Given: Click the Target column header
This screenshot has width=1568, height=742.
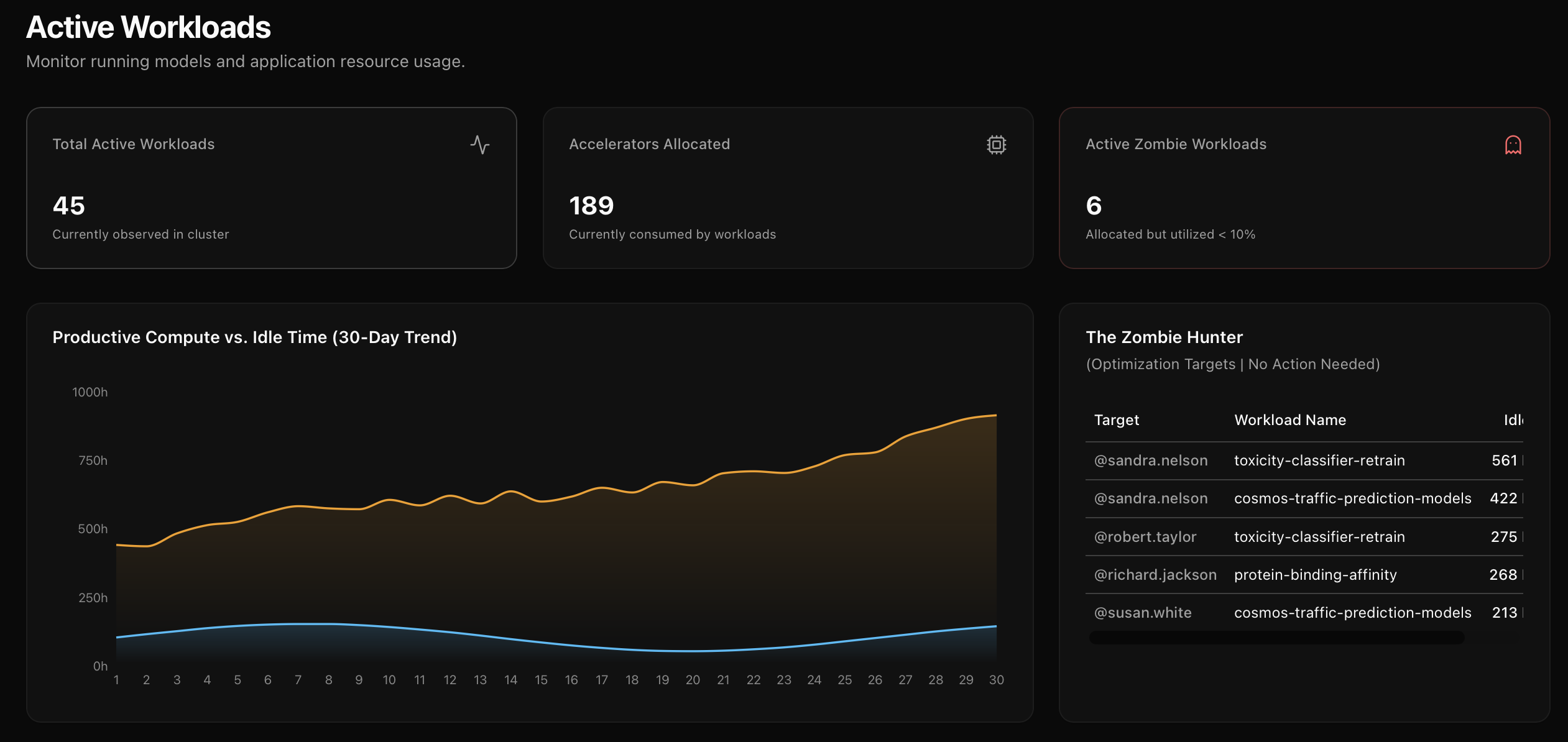Looking at the screenshot, I should [x=1117, y=420].
